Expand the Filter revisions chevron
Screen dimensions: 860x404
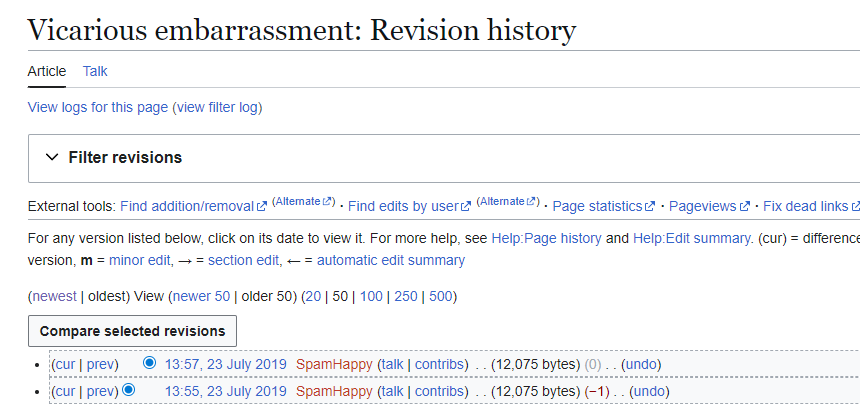click(x=52, y=157)
